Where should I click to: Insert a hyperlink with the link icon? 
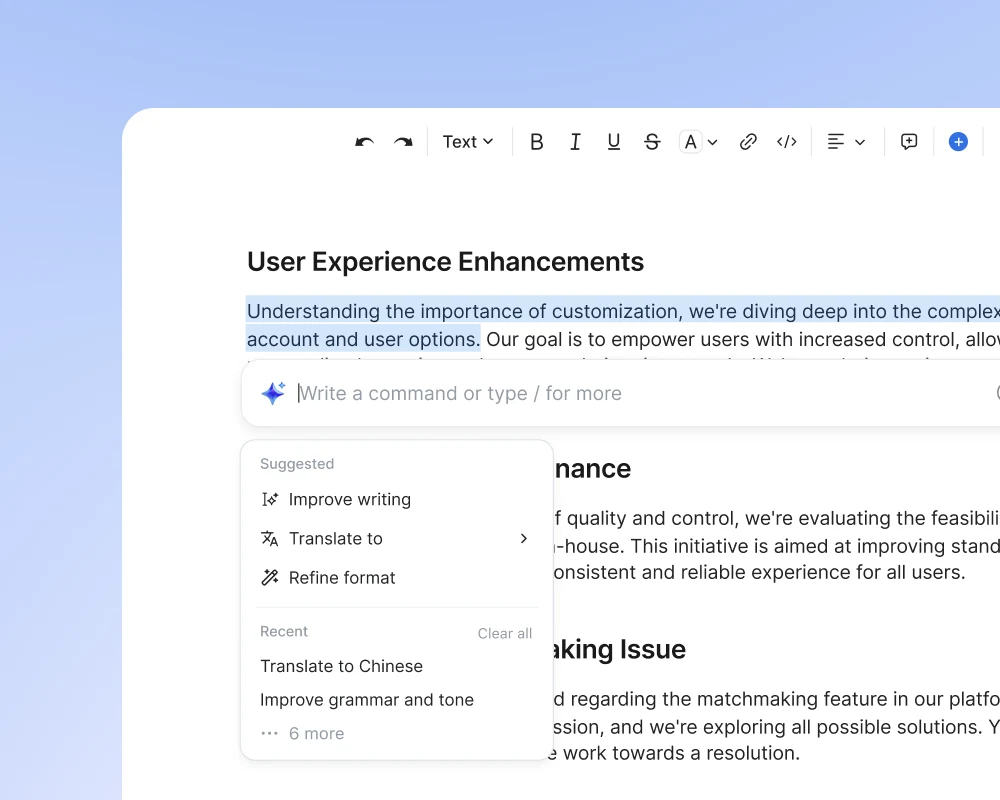pos(748,142)
